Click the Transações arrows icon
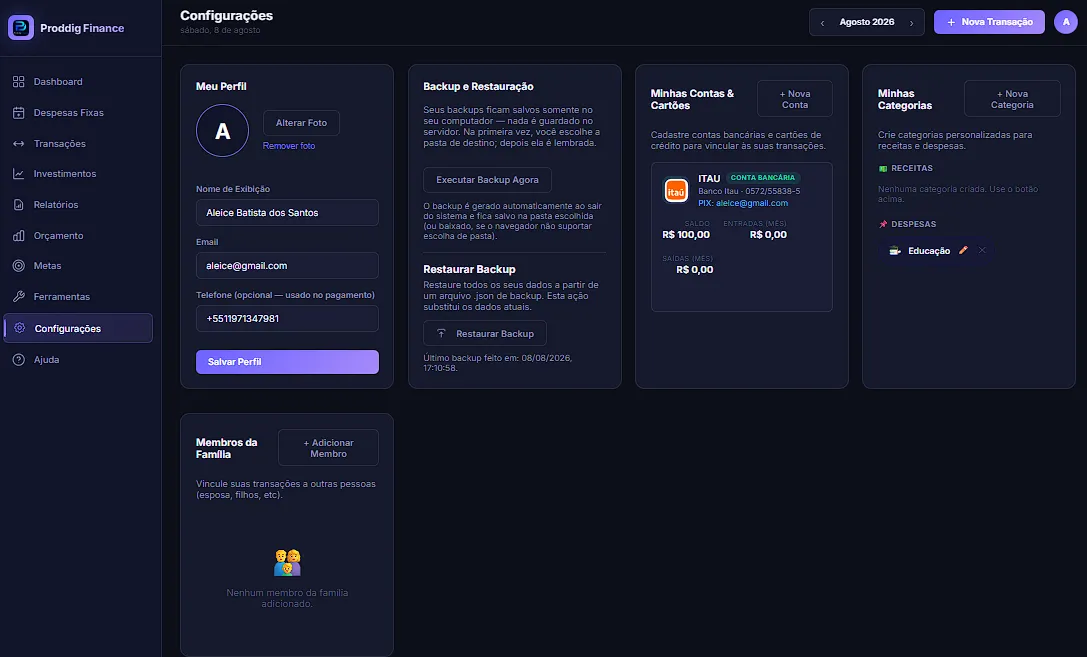This screenshot has height=657, width=1087. point(19,143)
